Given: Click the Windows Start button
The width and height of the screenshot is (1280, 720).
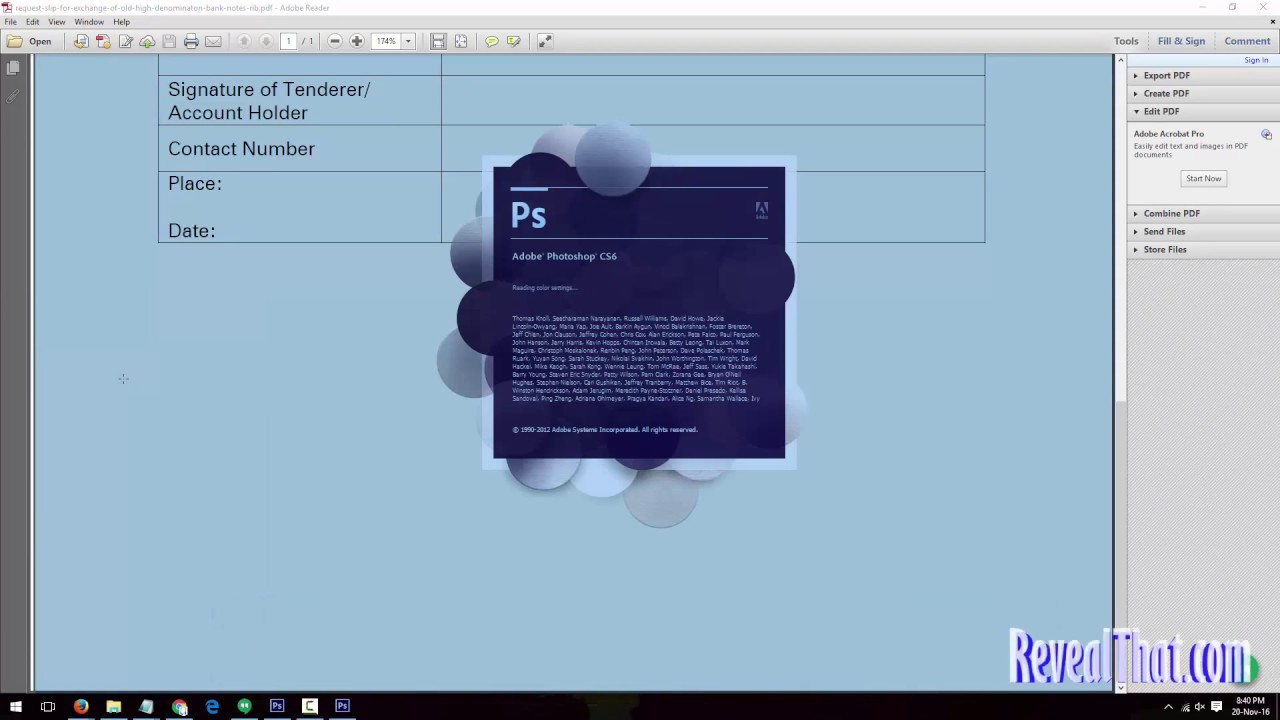Looking at the screenshot, I should (15, 706).
